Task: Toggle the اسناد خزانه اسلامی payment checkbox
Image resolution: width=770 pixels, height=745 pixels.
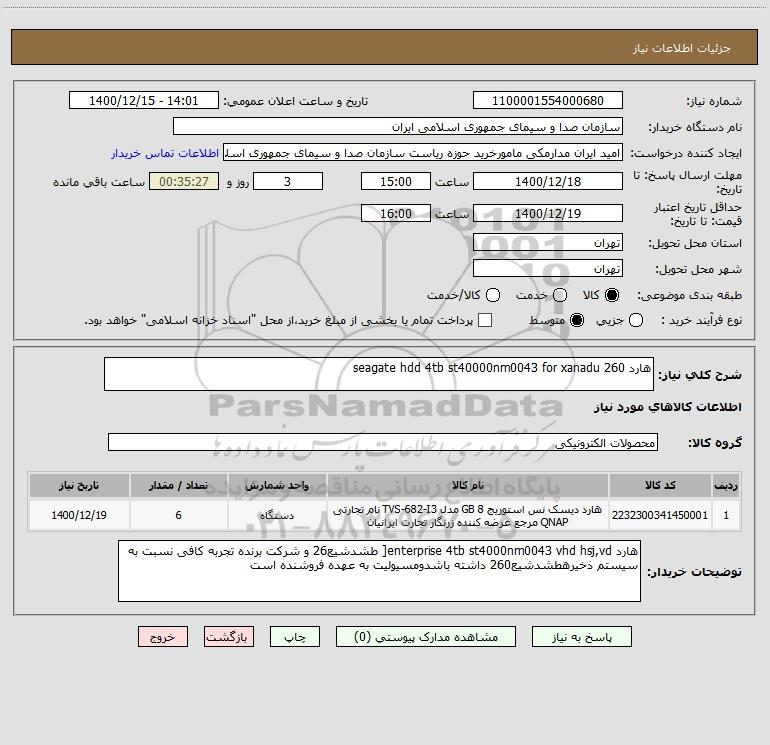Action: pyautogui.click(x=485, y=320)
